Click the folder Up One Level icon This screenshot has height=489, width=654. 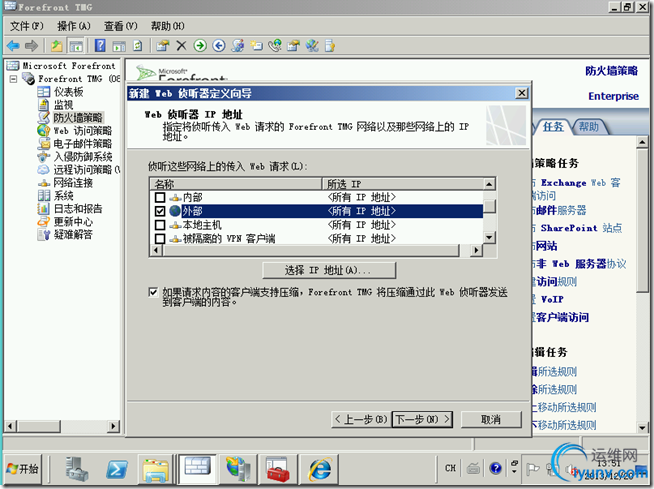(x=57, y=45)
